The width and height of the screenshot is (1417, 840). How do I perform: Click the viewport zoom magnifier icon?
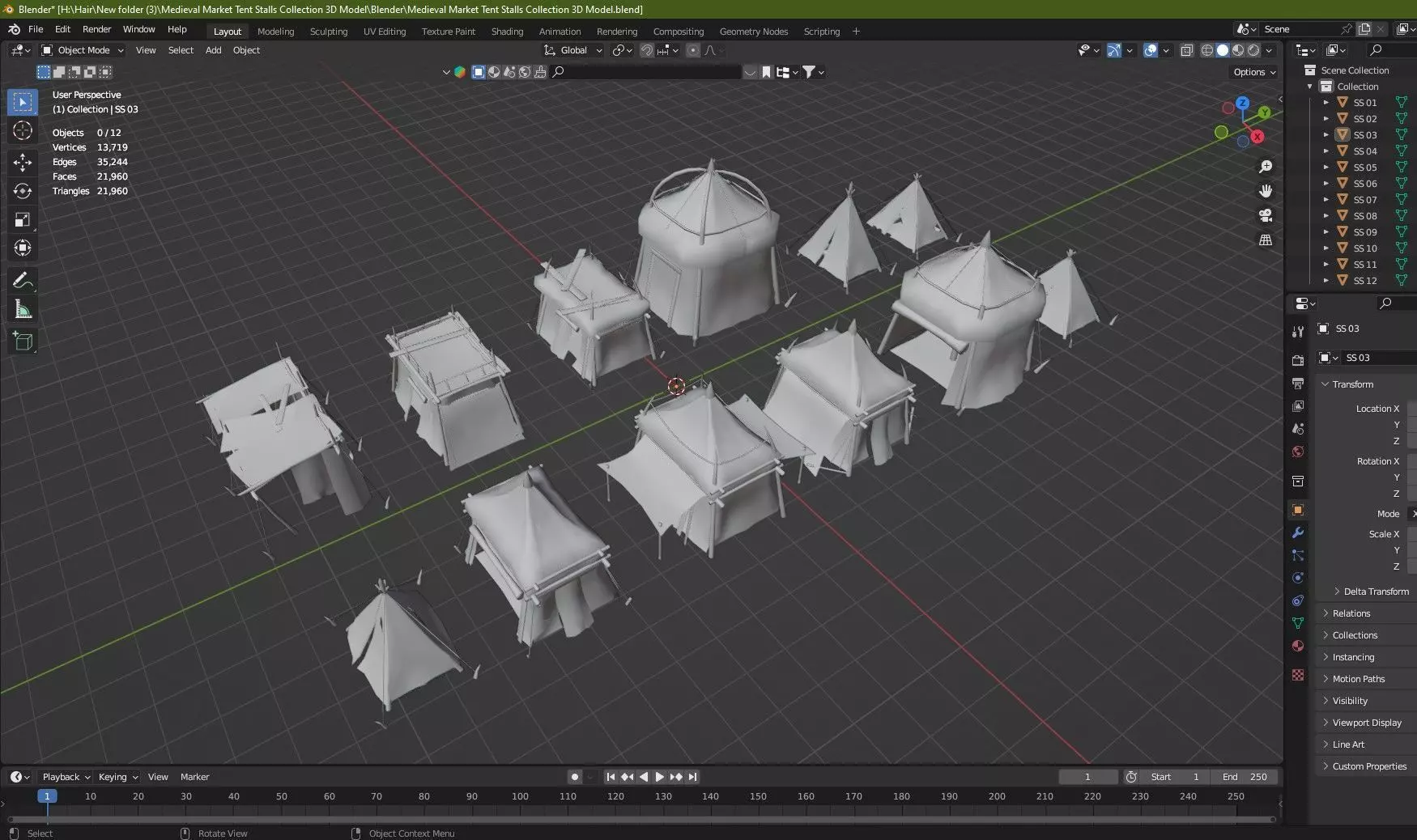tap(1266, 167)
